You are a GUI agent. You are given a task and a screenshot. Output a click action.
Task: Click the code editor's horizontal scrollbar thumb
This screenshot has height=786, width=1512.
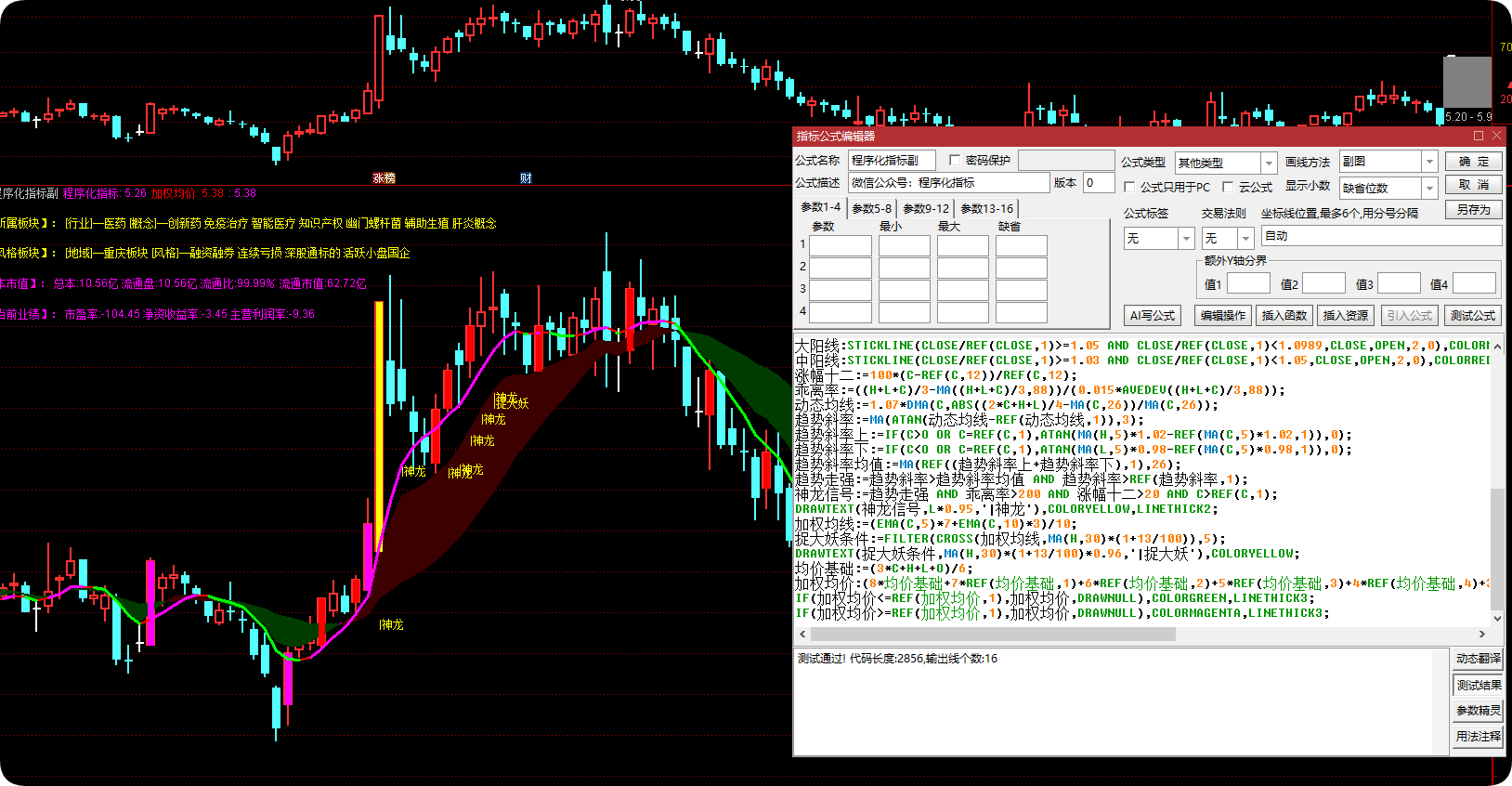click(x=993, y=634)
